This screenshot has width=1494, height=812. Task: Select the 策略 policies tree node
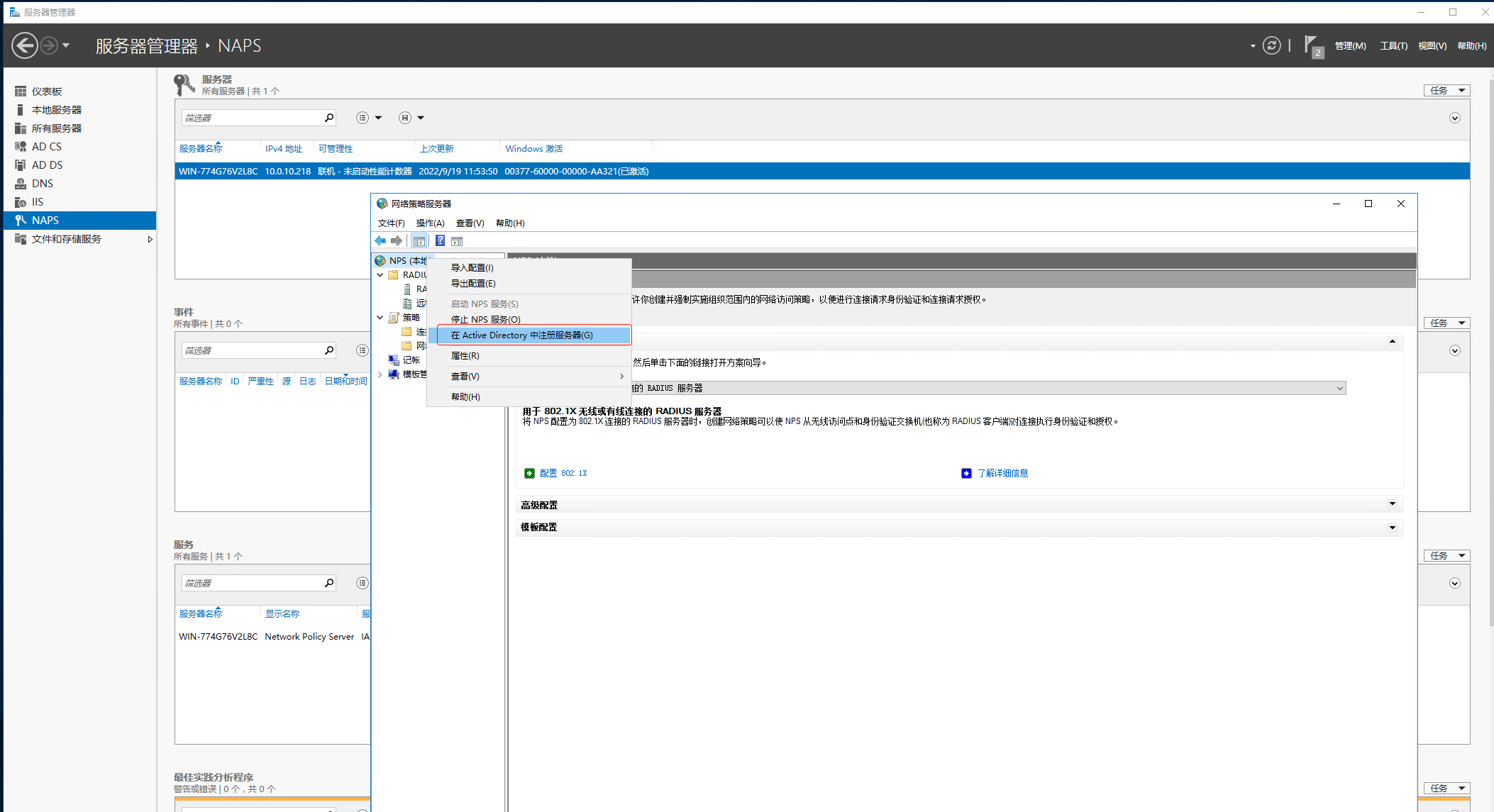coord(411,318)
